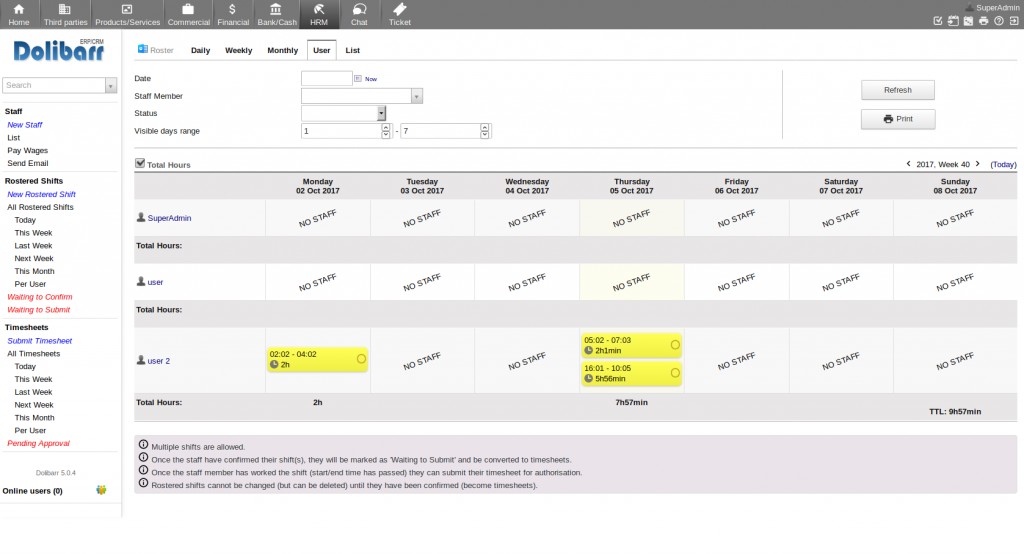Open SuperAdmin user link in roster
Image resolution: width=1024 pixels, height=554 pixels.
pos(169,218)
